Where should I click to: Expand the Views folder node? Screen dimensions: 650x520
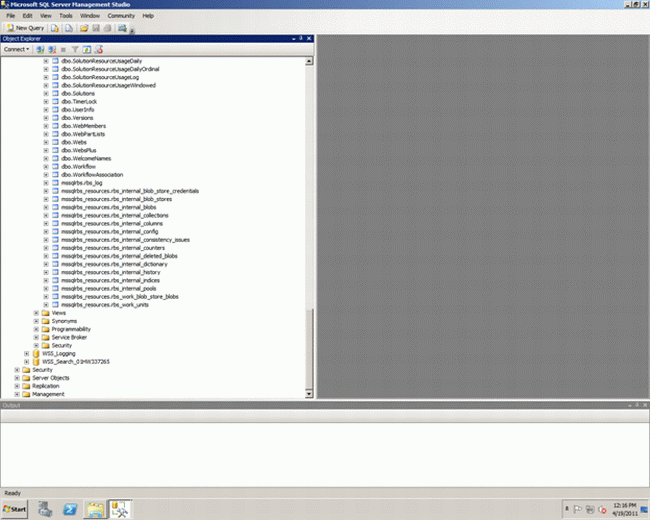coord(36,313)
